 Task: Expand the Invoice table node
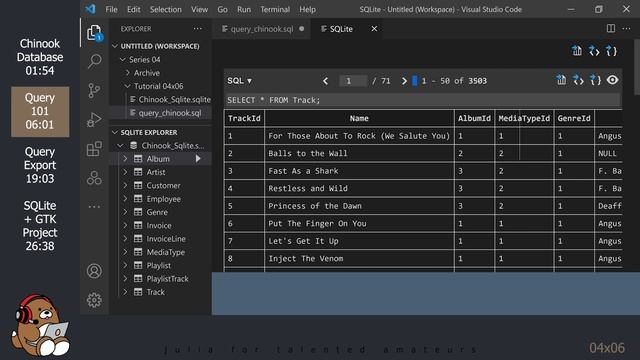[125, 225]
